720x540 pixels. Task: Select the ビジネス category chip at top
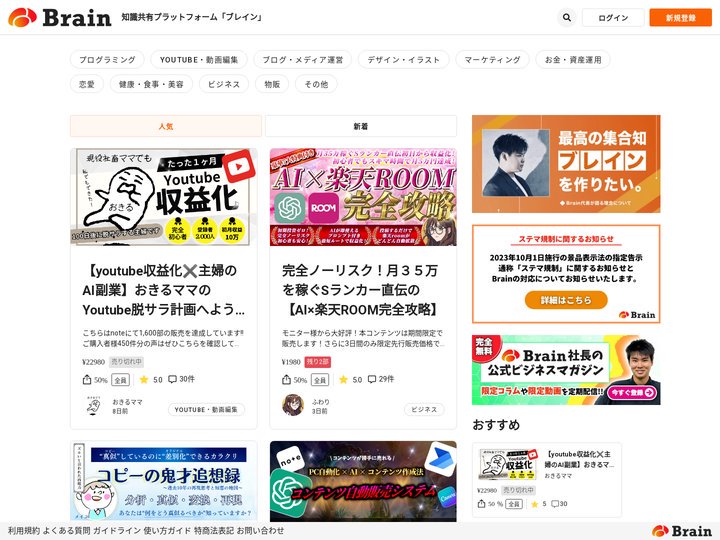(224, 84)
